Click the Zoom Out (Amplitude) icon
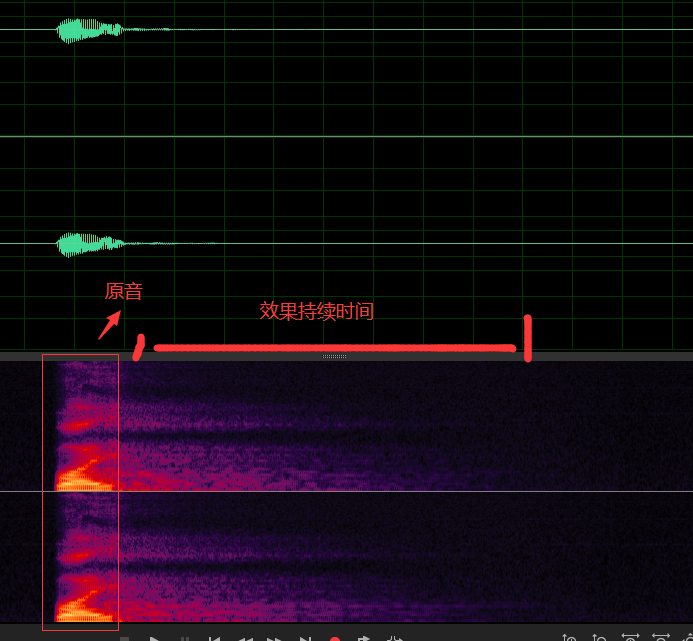This screenshot has width=693, height=641. 599,638
